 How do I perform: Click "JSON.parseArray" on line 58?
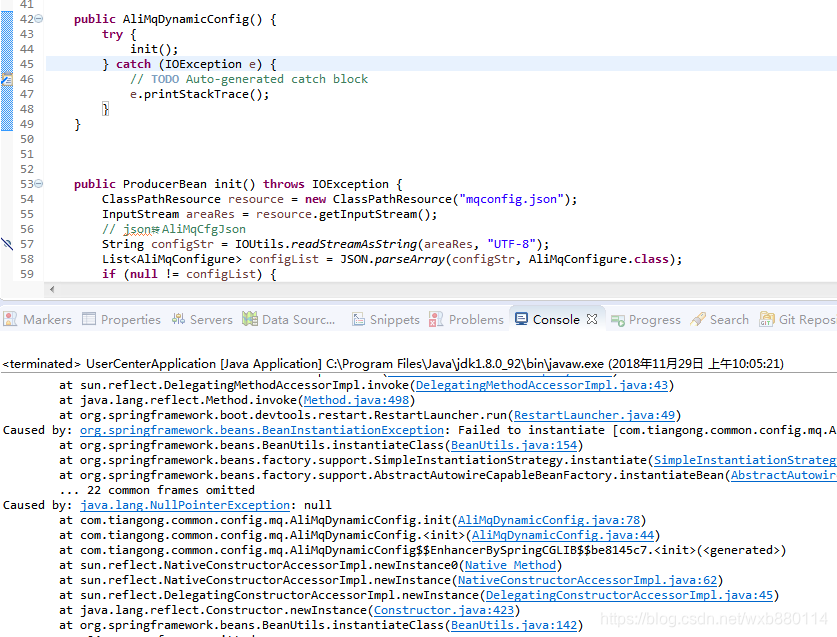392,259
